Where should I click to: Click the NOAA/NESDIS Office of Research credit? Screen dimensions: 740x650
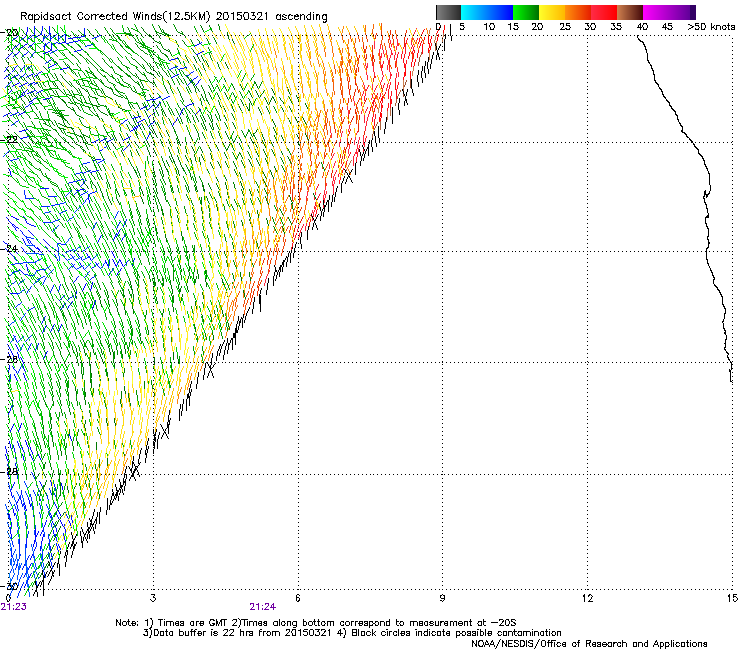pos(589,644)
